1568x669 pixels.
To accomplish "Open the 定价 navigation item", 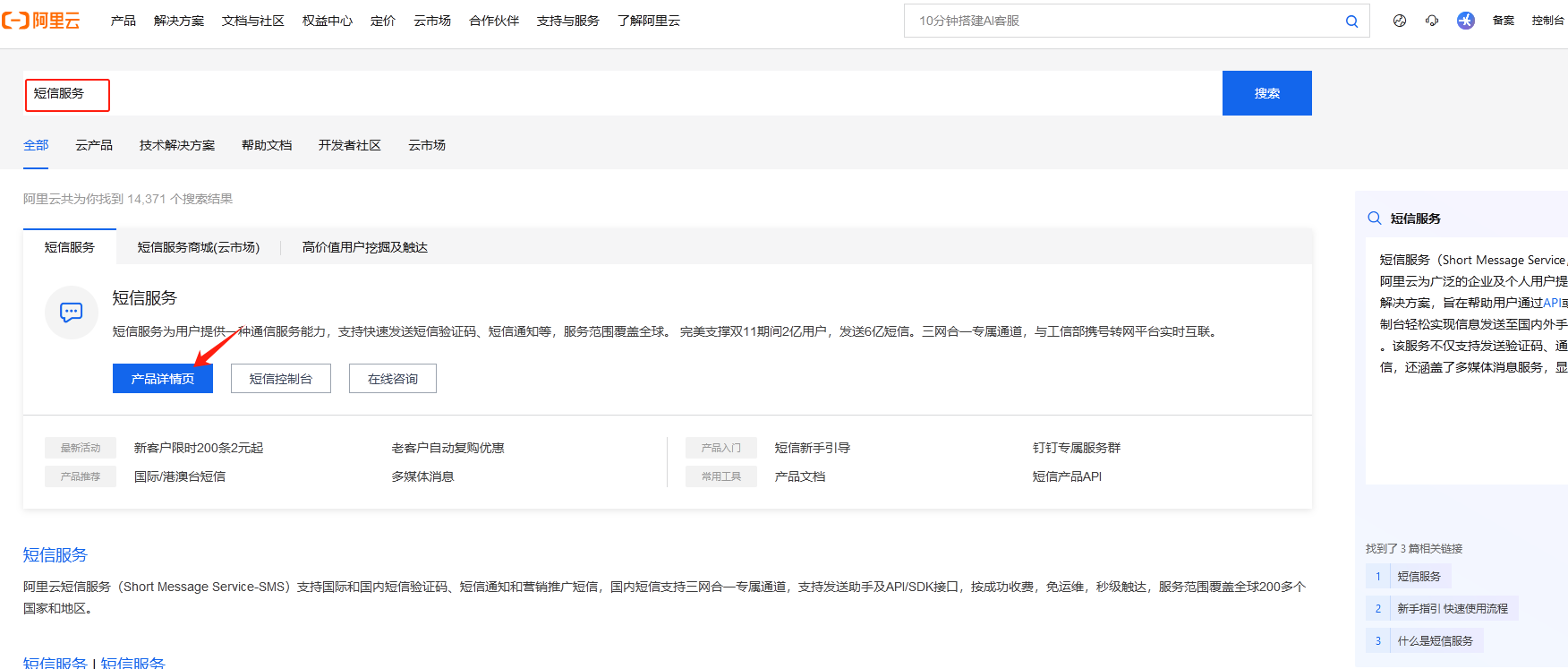I will [x=383, y=21].
